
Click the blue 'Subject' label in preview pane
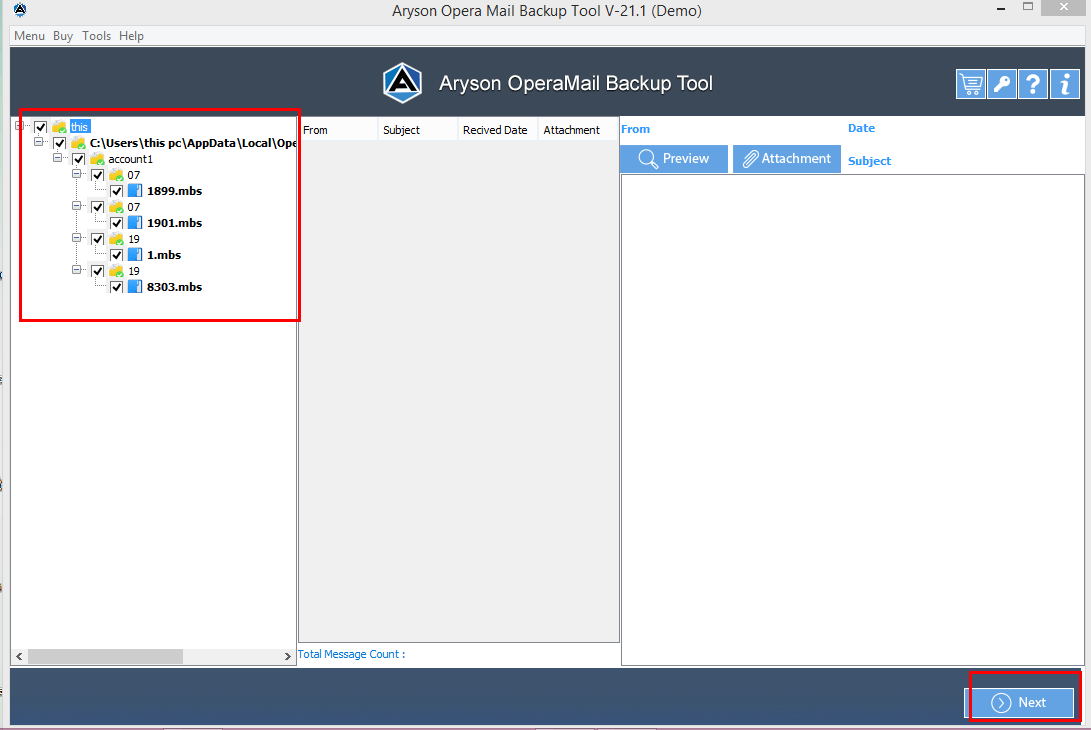[x=869, y=161]
